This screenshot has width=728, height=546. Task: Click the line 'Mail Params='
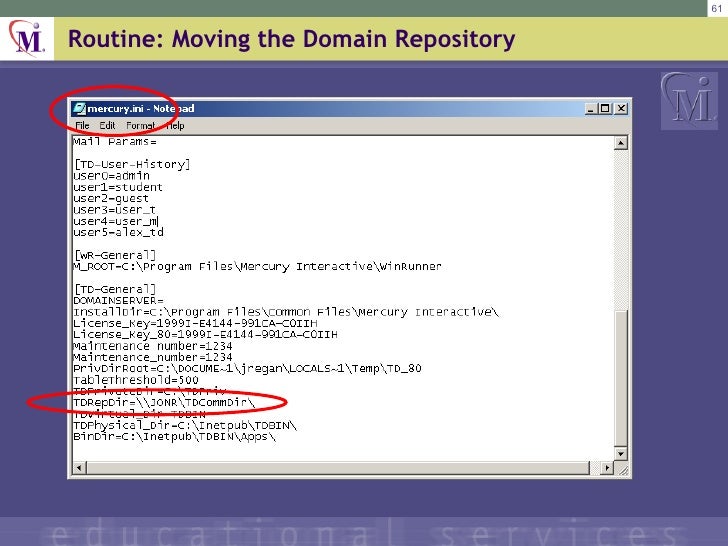click(x=115, y=142)
